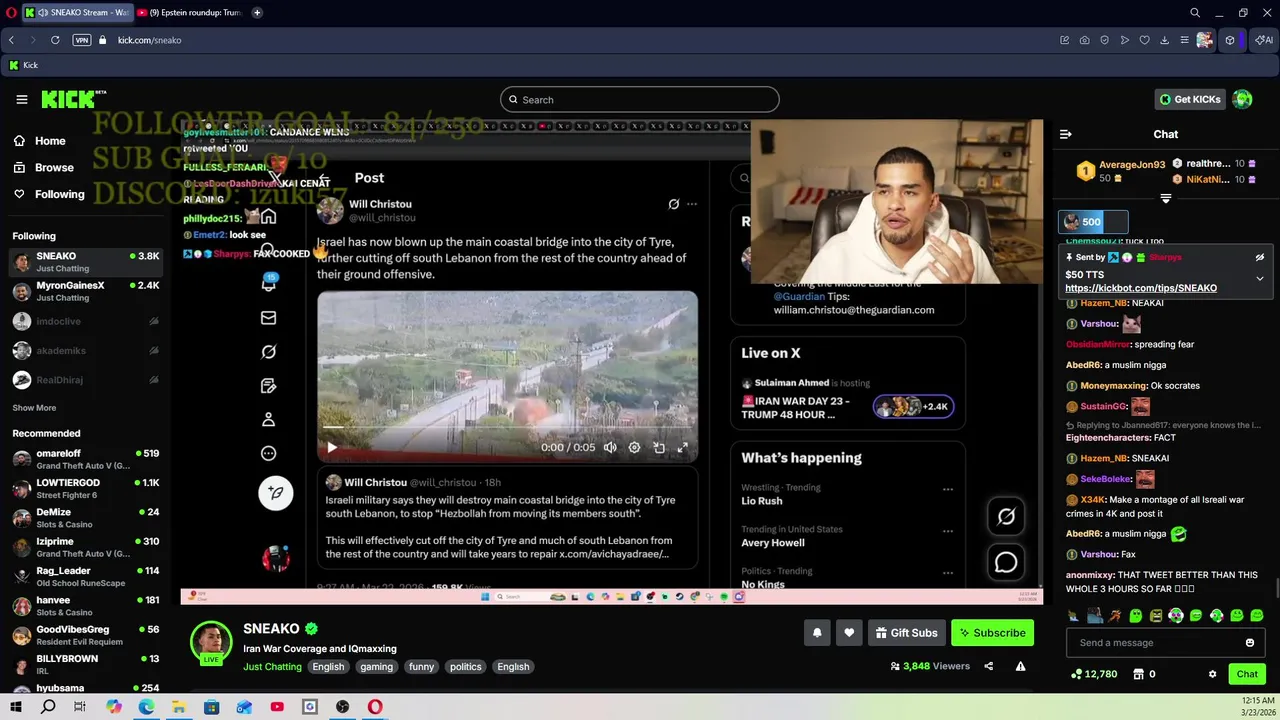Toggle the VPN badge in address bar
The width and height of the screenshot is (1280, 720).
(x=82, y=40)
